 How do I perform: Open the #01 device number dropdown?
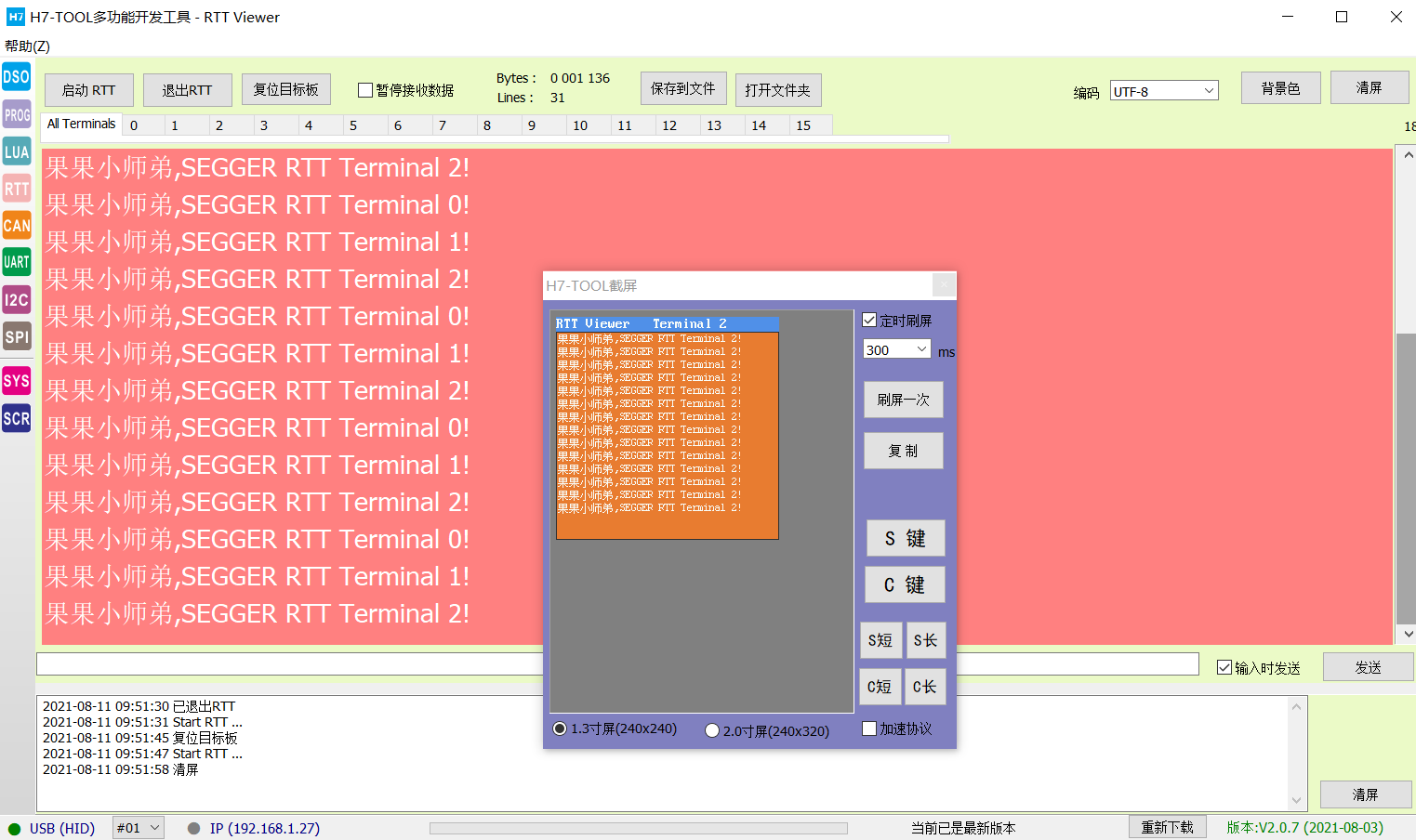pos(139,828)
